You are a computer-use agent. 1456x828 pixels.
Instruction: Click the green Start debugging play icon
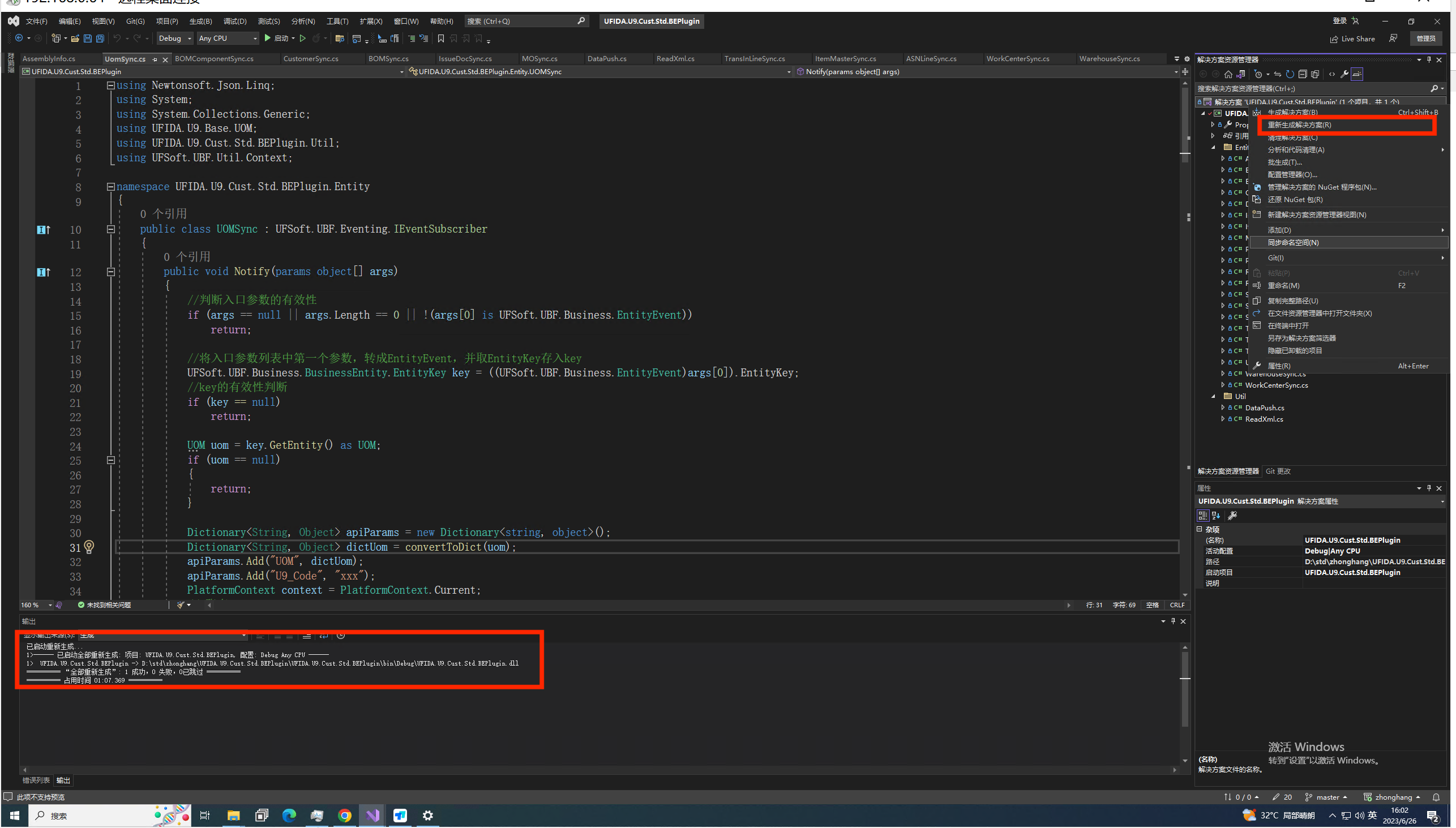(267, 38)
